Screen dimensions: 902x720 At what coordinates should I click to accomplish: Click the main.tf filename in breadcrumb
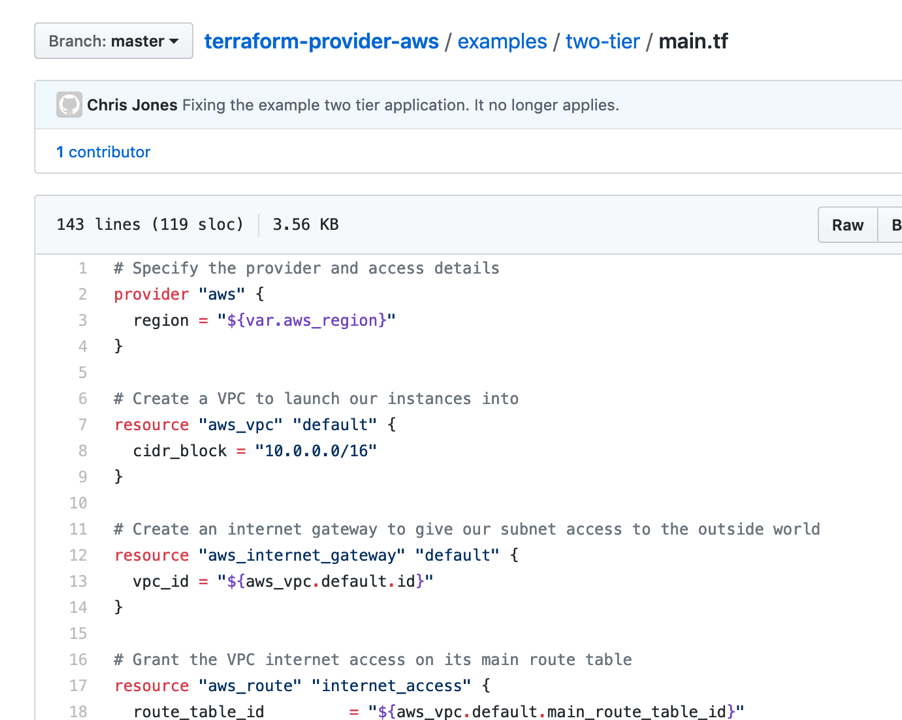(693, 41)
